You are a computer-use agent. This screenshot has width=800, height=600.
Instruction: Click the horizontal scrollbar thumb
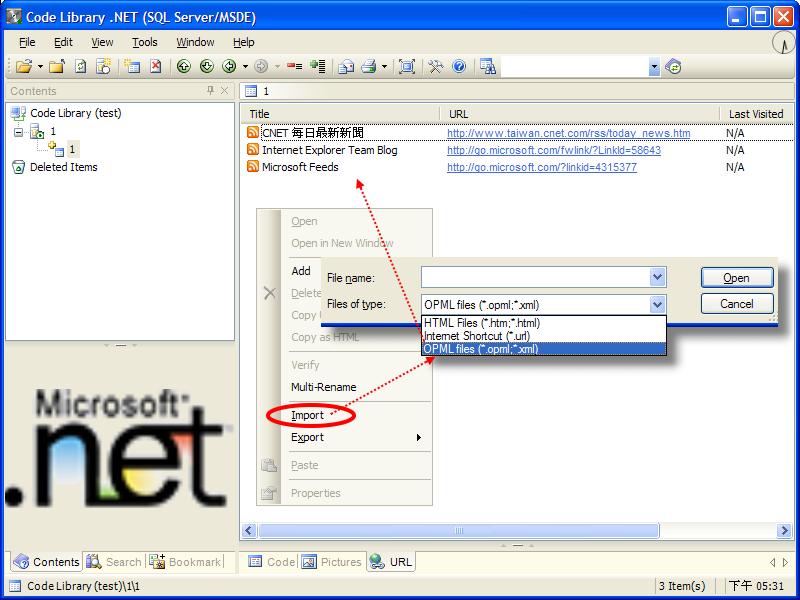(459, 531)
